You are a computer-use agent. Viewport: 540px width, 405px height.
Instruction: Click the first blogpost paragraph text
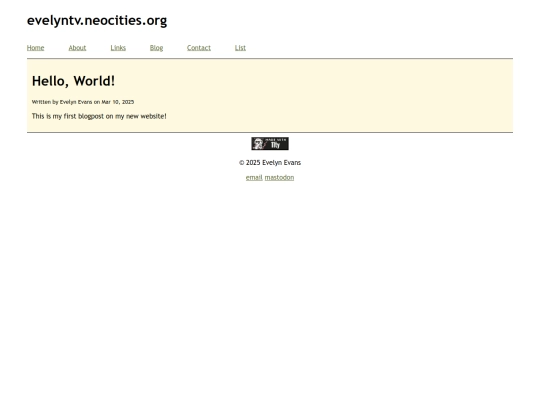(x=99, y=116)
